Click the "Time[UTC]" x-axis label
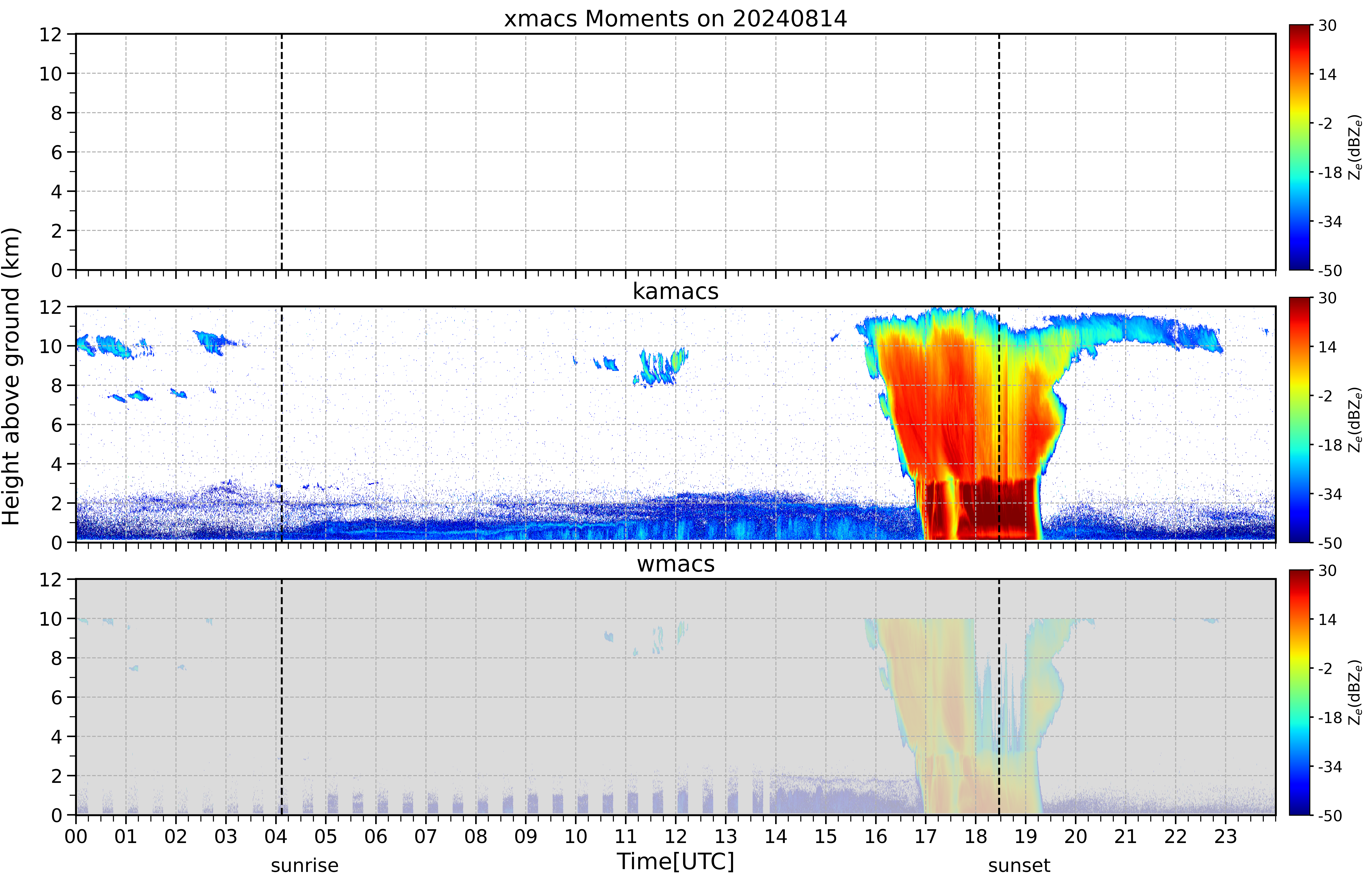1372x885 pixels. (x=675, y=861)
